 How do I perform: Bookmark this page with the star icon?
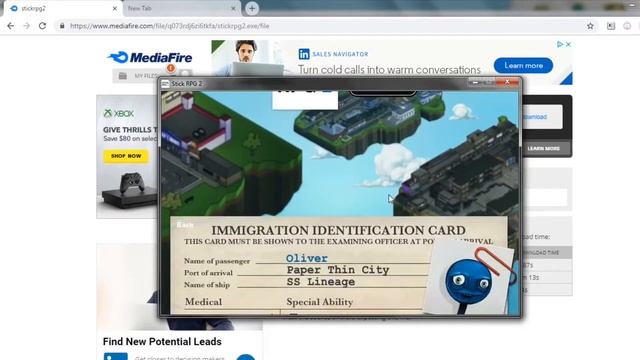590,26
